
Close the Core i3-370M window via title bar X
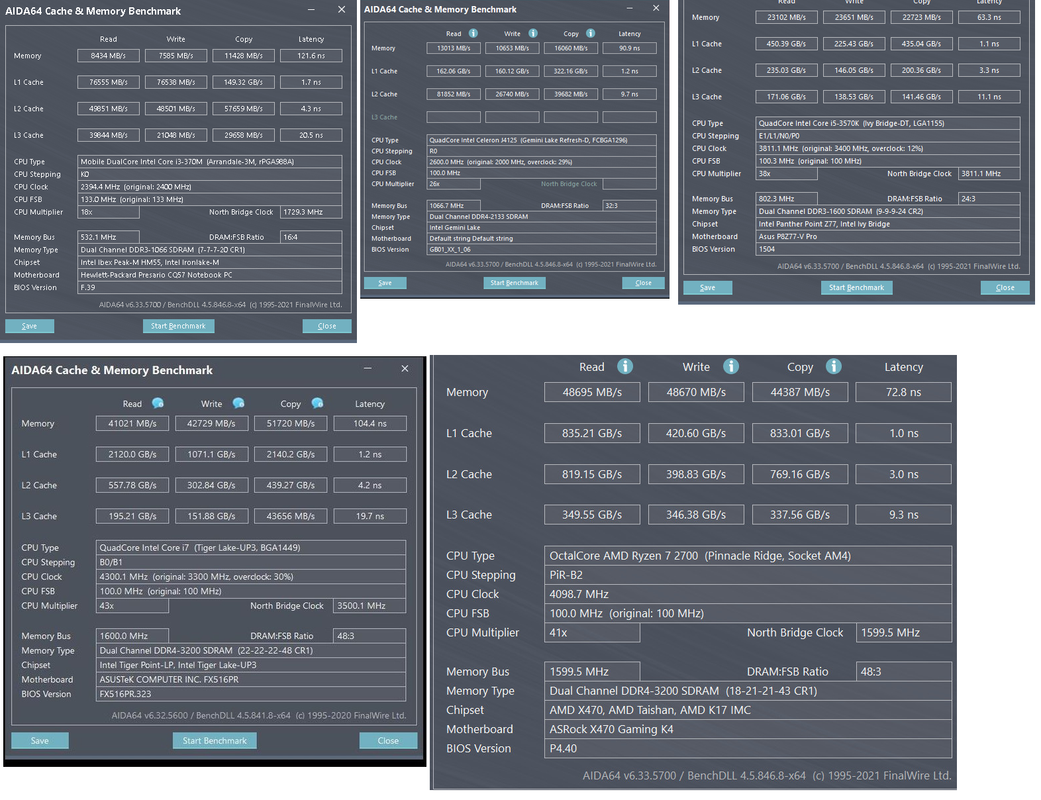[341, 10]
